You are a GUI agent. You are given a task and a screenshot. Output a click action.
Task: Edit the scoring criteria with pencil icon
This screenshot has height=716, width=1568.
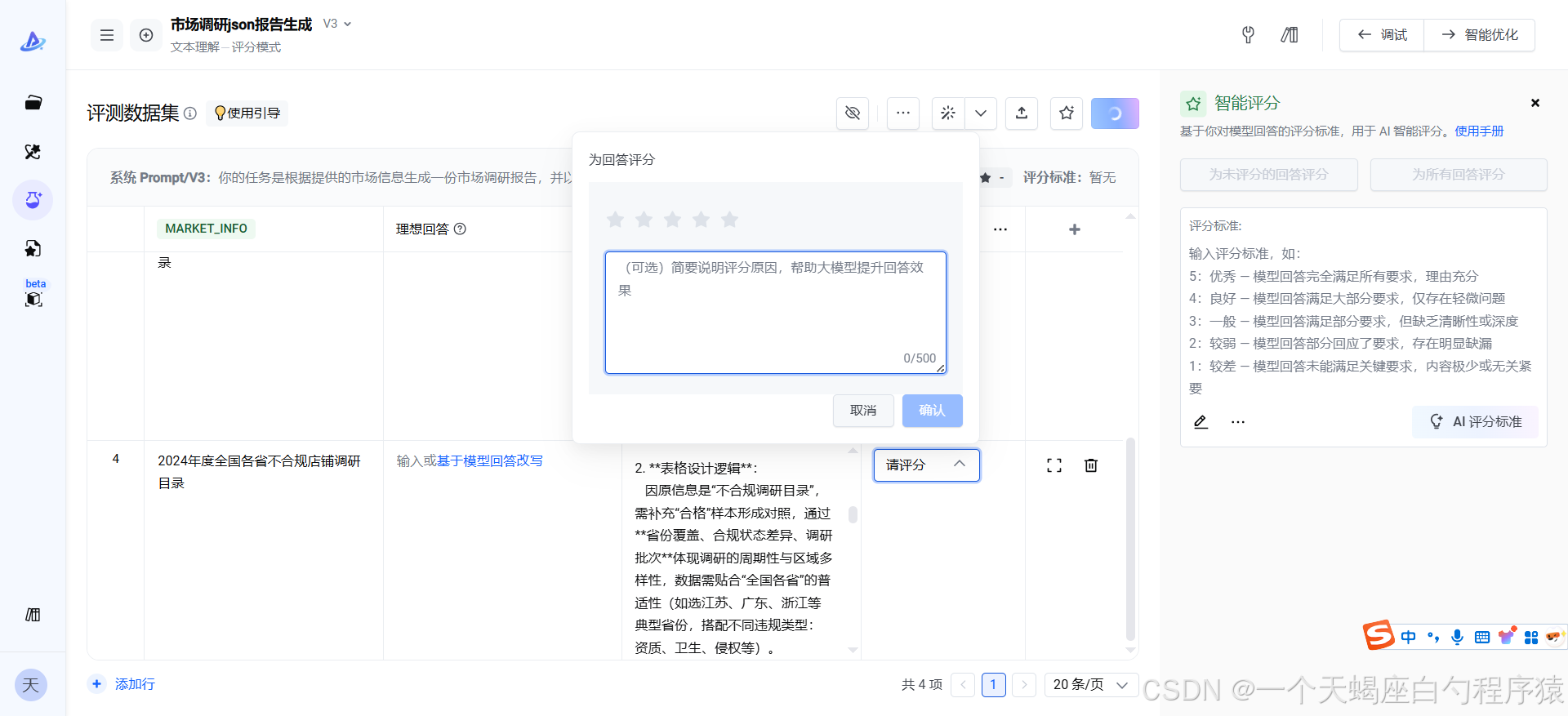pos(1200,422)
